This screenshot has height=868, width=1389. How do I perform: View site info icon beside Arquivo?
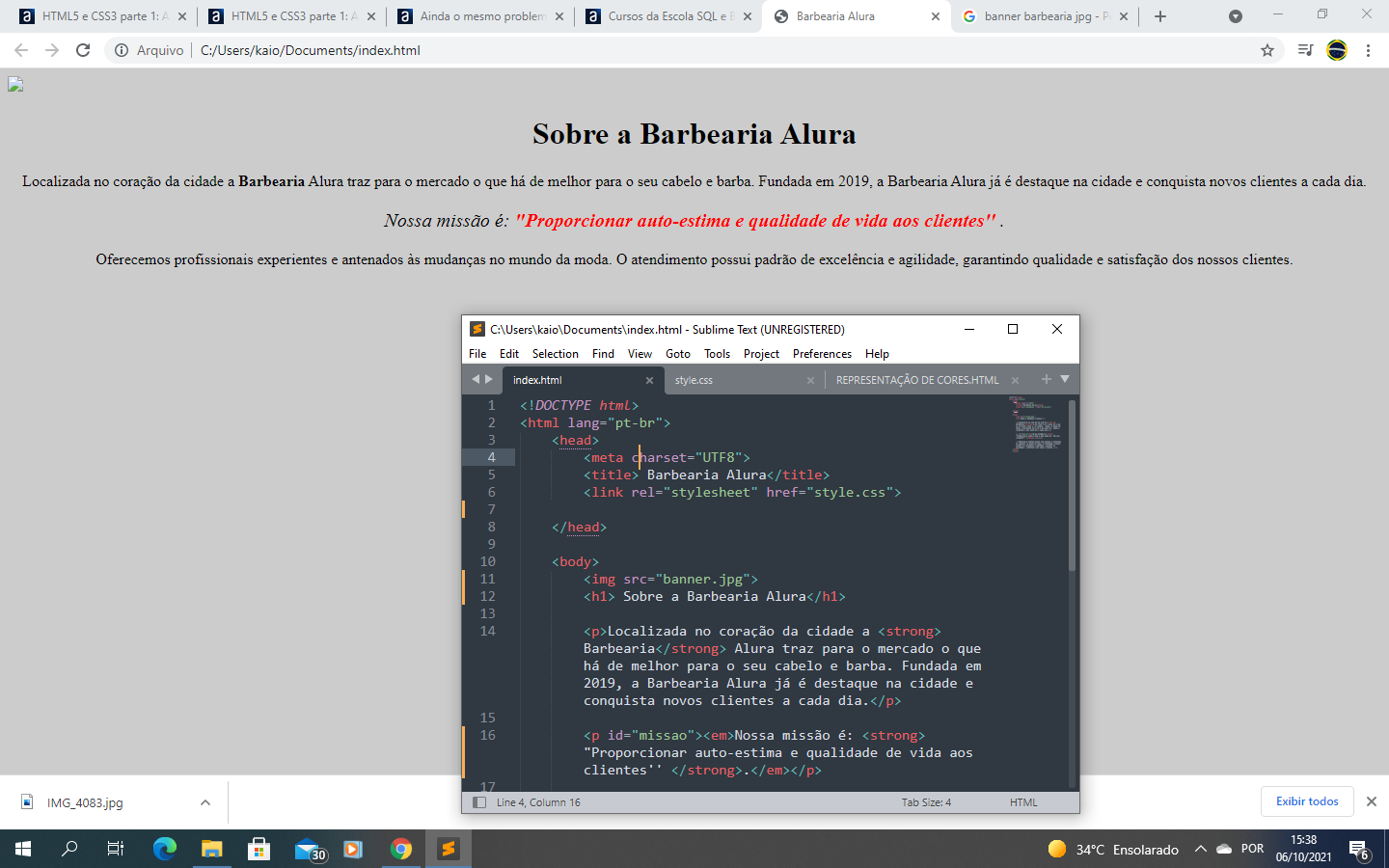click(122, 50)
